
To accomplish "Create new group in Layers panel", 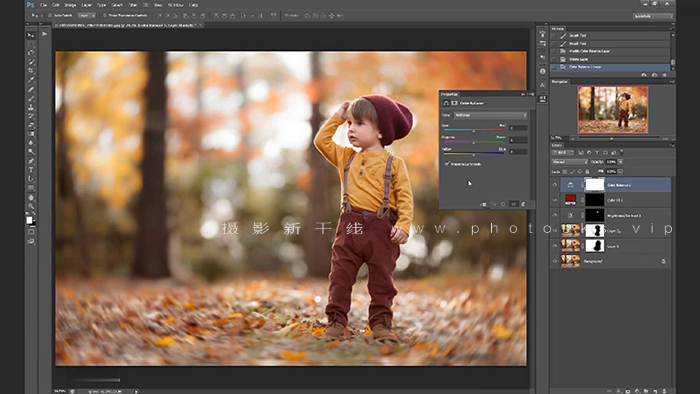I will (x=646, y=391).
